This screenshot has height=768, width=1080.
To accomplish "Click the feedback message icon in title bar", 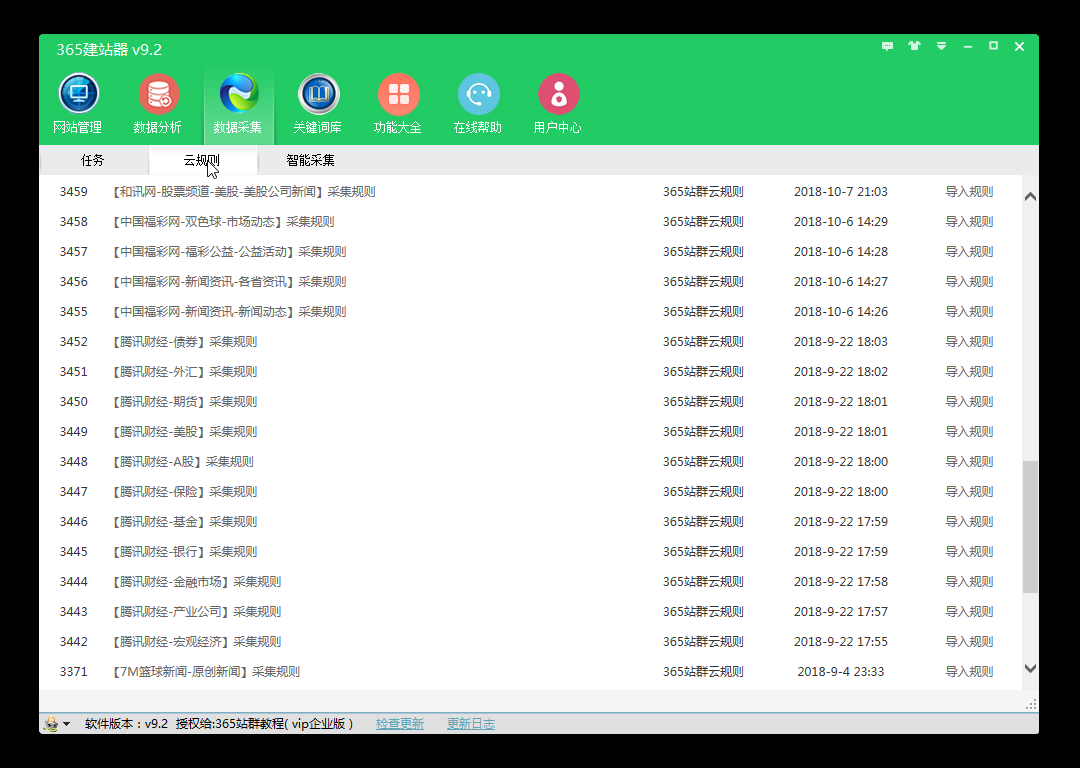I will click(887, 46).
